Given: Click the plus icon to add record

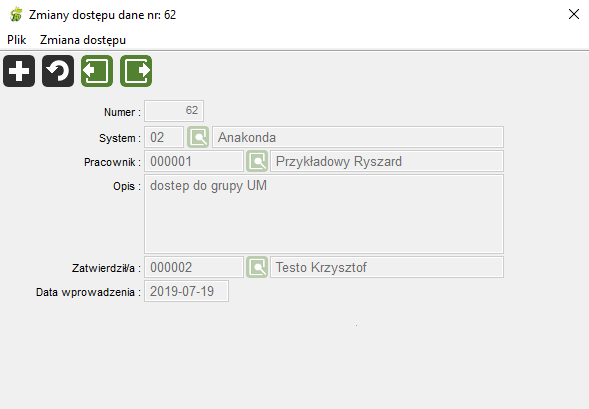Looking at the screenshot, I should click(19, 71).
